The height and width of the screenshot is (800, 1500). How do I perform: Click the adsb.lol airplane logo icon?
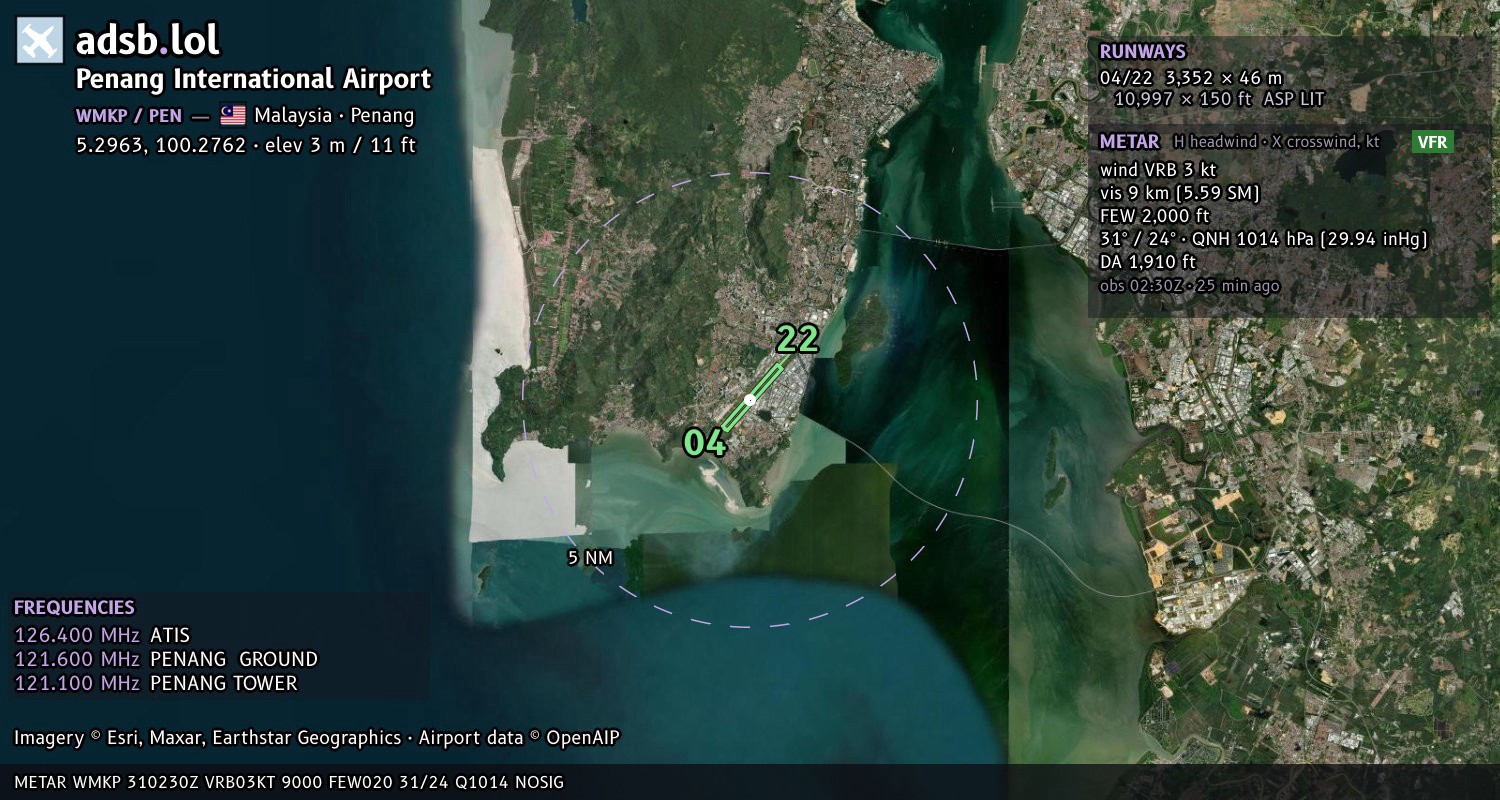(x=40, y=41)
